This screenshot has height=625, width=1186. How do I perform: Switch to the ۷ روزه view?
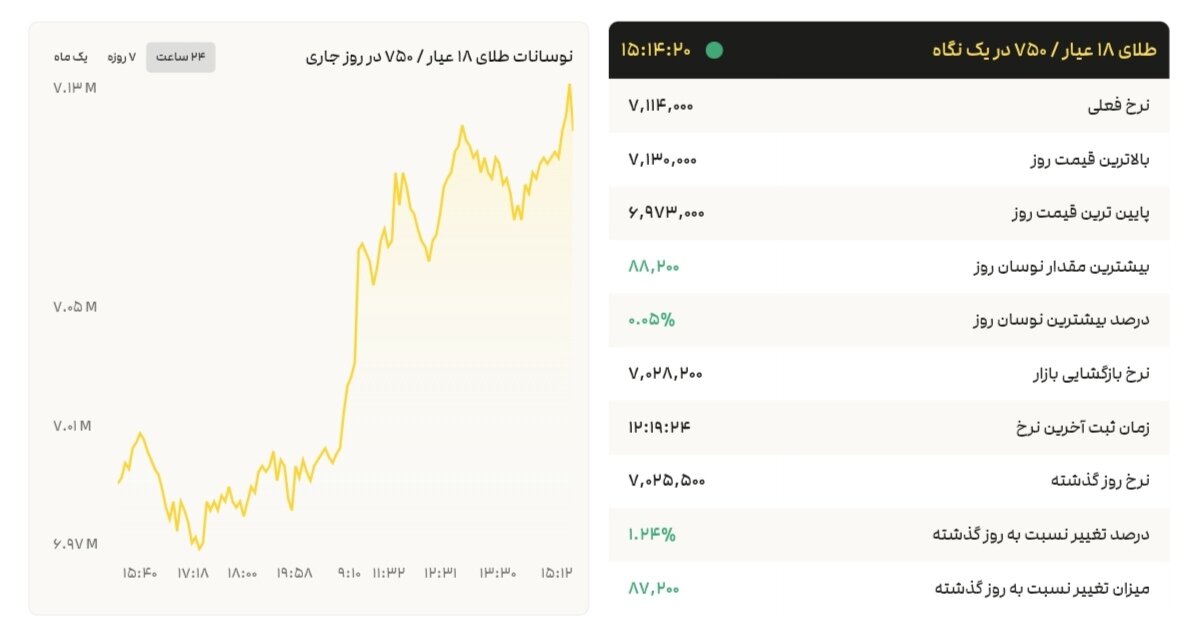coord(123,56)
